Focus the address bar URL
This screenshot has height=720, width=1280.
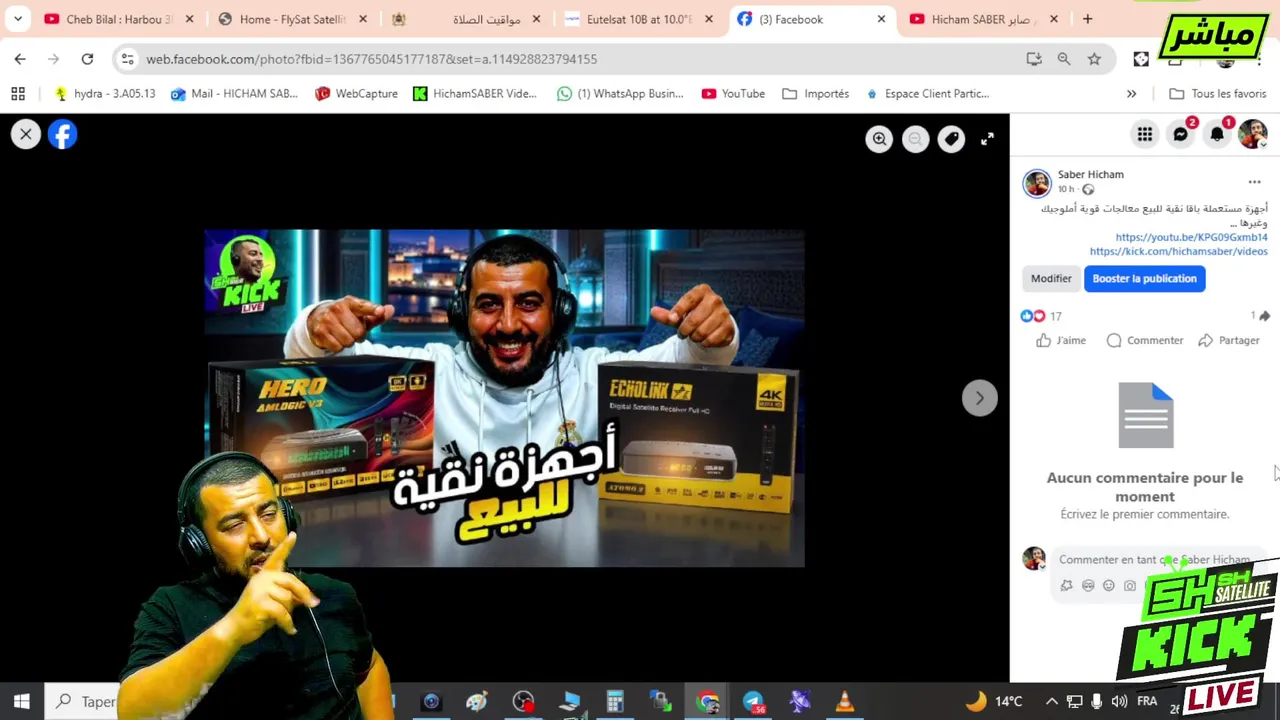tap(371, 59)
